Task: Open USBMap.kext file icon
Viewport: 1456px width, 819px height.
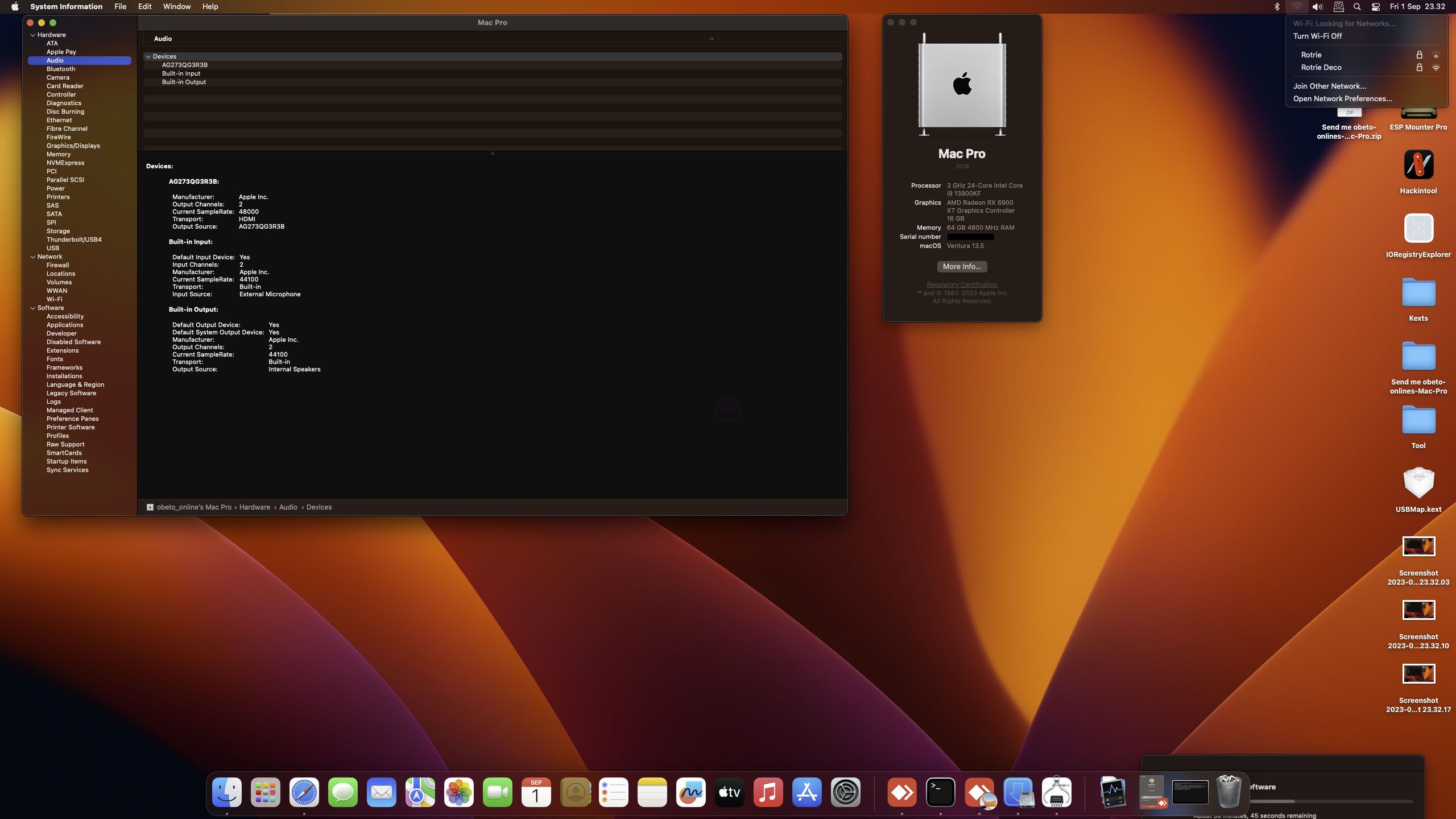Action: tap(1418, 483)
